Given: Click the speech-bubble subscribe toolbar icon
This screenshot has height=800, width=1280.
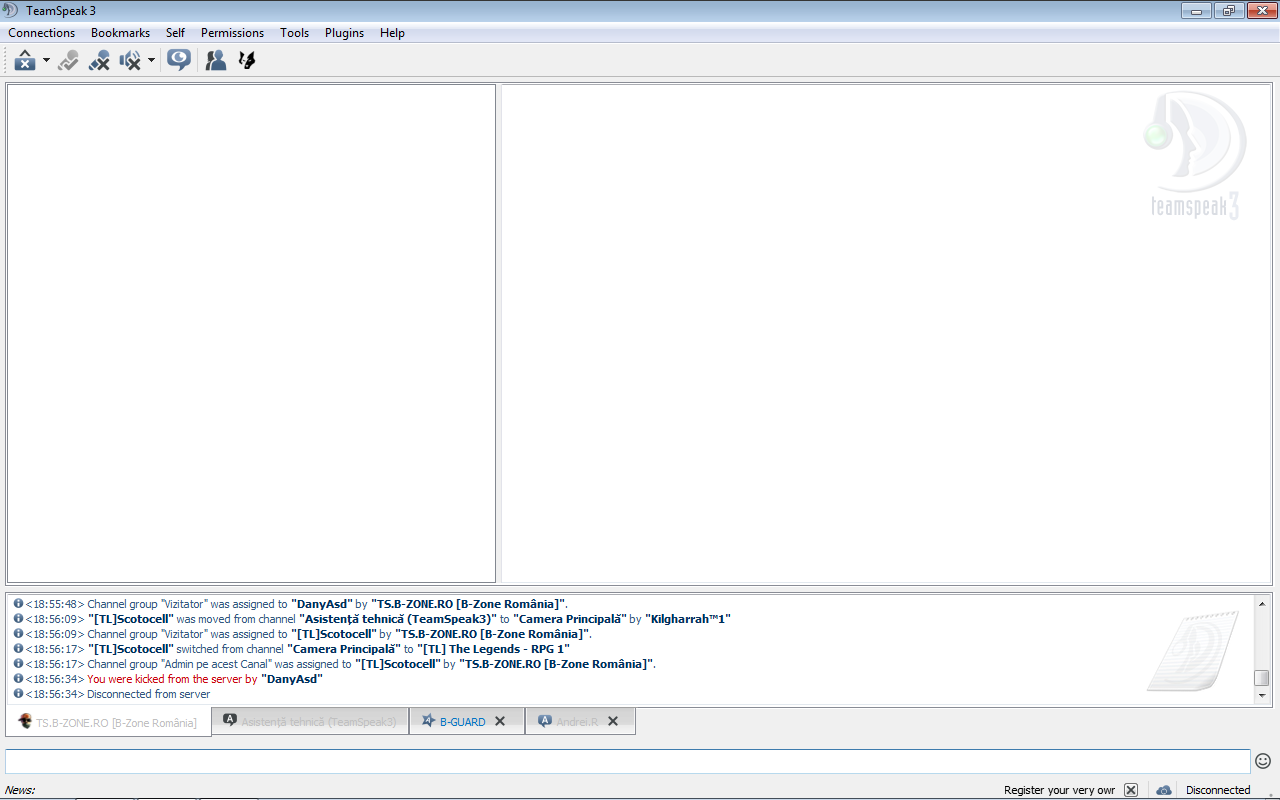Looking at the screenshot, I should [179, 61].
